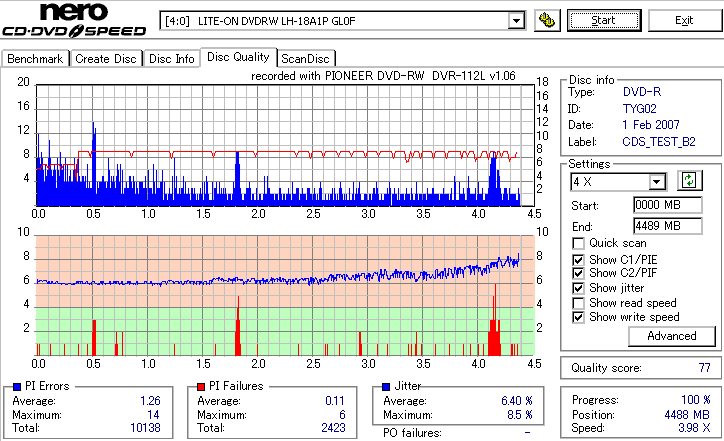
Task: Enable the Quick scan checkbox
Action: pos(578,243)
